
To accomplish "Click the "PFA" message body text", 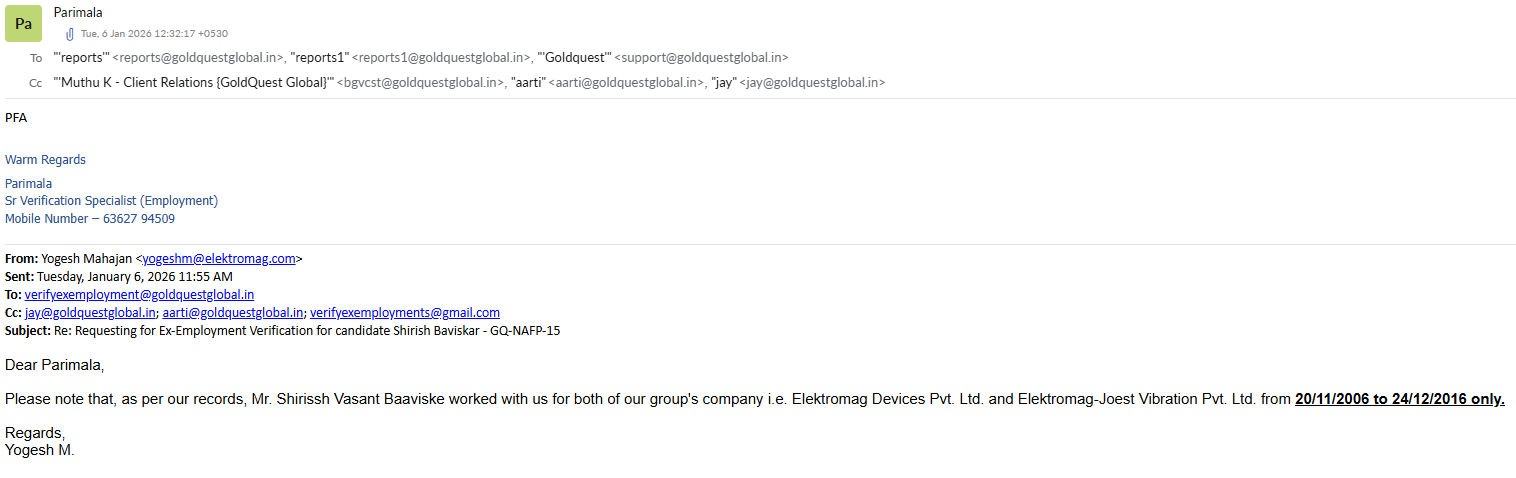I will point(16,118).
